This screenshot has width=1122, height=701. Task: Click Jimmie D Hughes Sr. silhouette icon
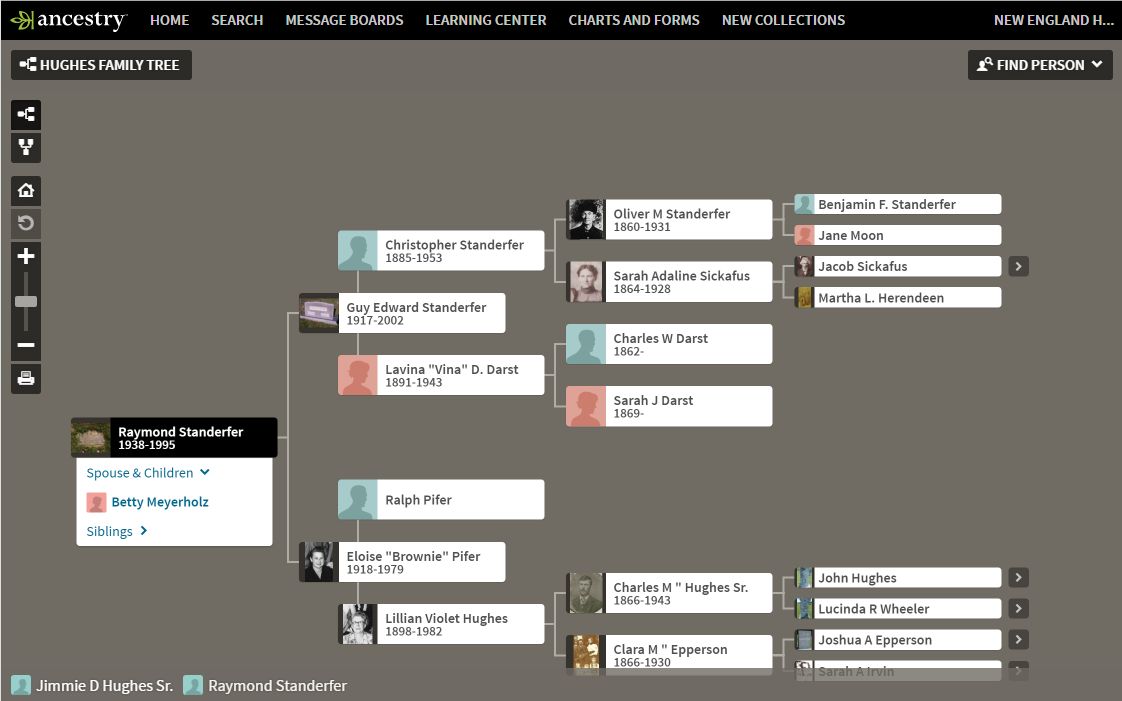(x=21, y=685)
